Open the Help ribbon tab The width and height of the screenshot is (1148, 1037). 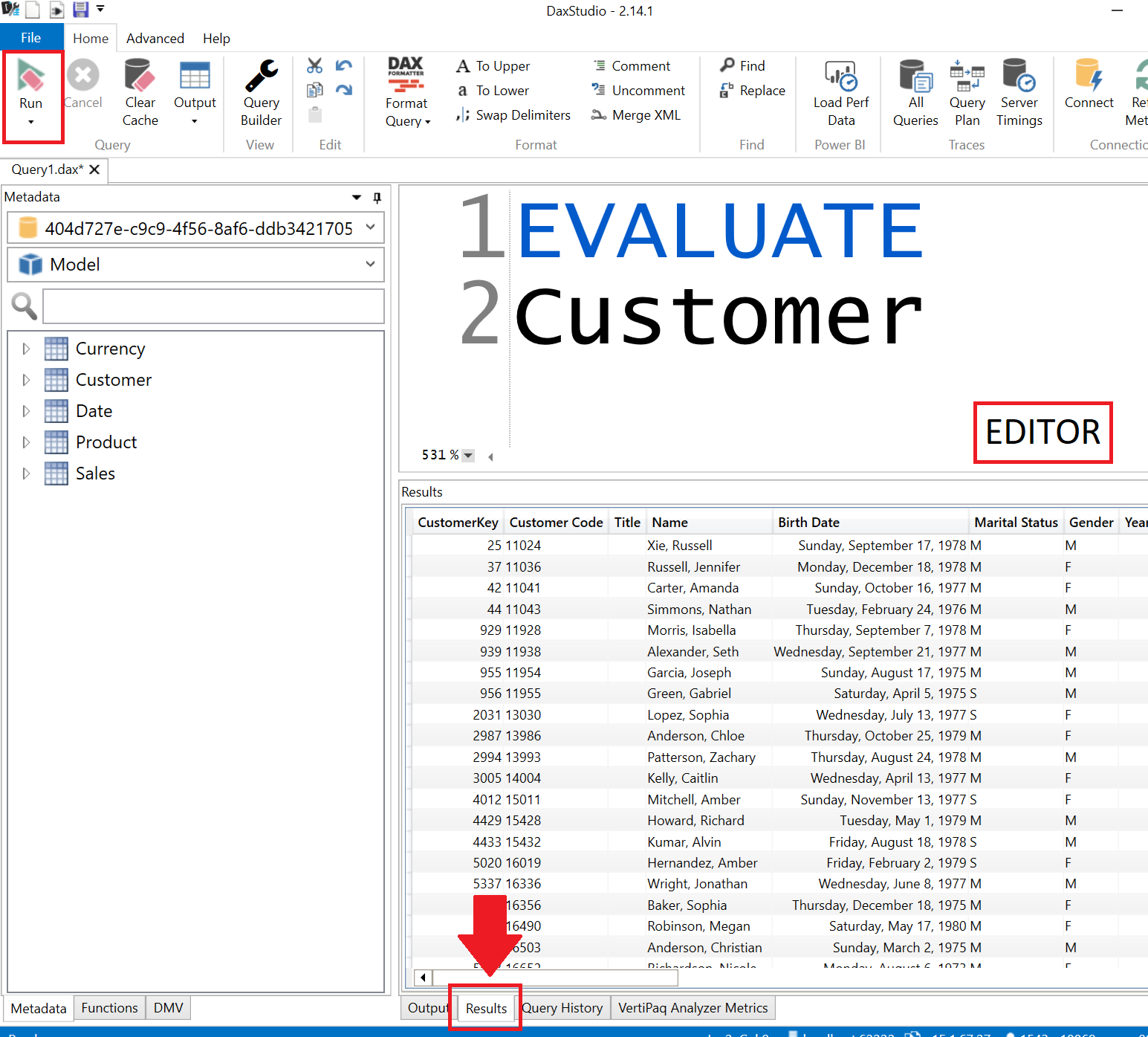(216, 38)
